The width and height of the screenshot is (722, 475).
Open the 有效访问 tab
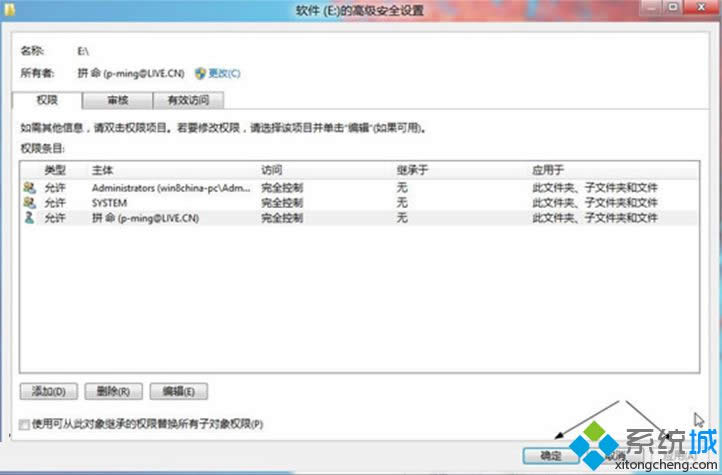point(188,100)
